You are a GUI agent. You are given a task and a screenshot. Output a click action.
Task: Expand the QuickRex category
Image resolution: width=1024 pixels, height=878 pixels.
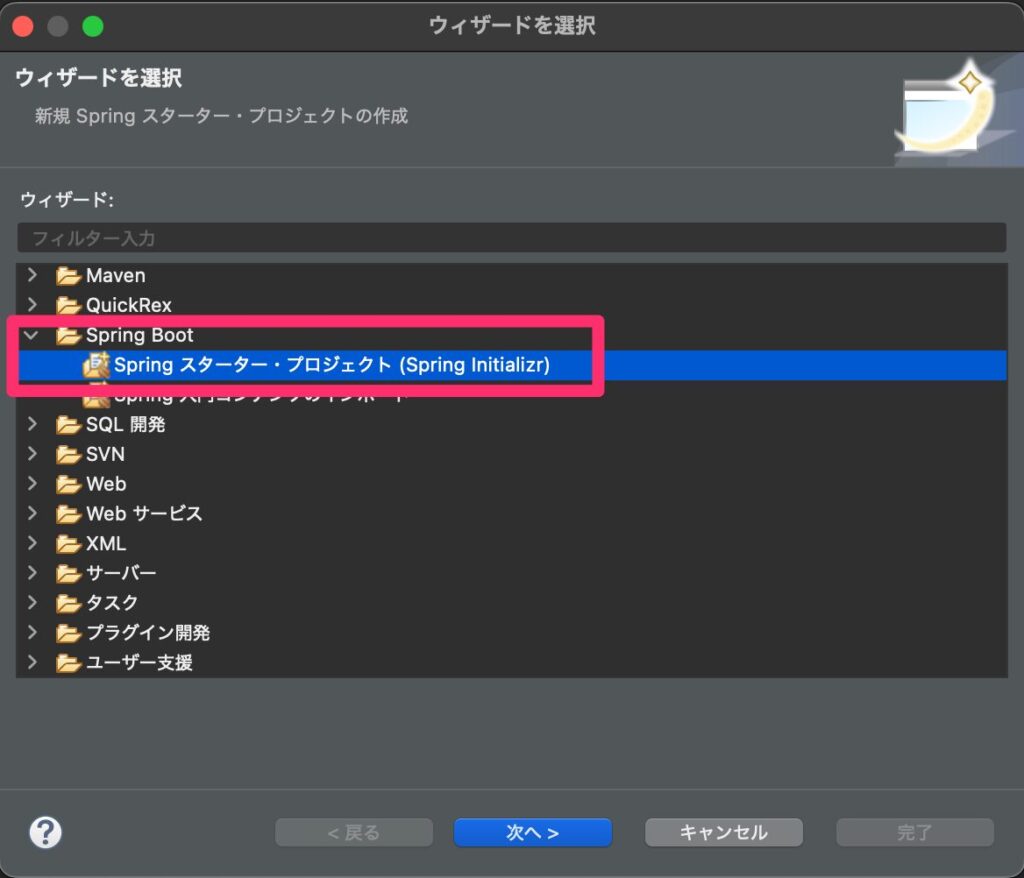click(32, 304)
